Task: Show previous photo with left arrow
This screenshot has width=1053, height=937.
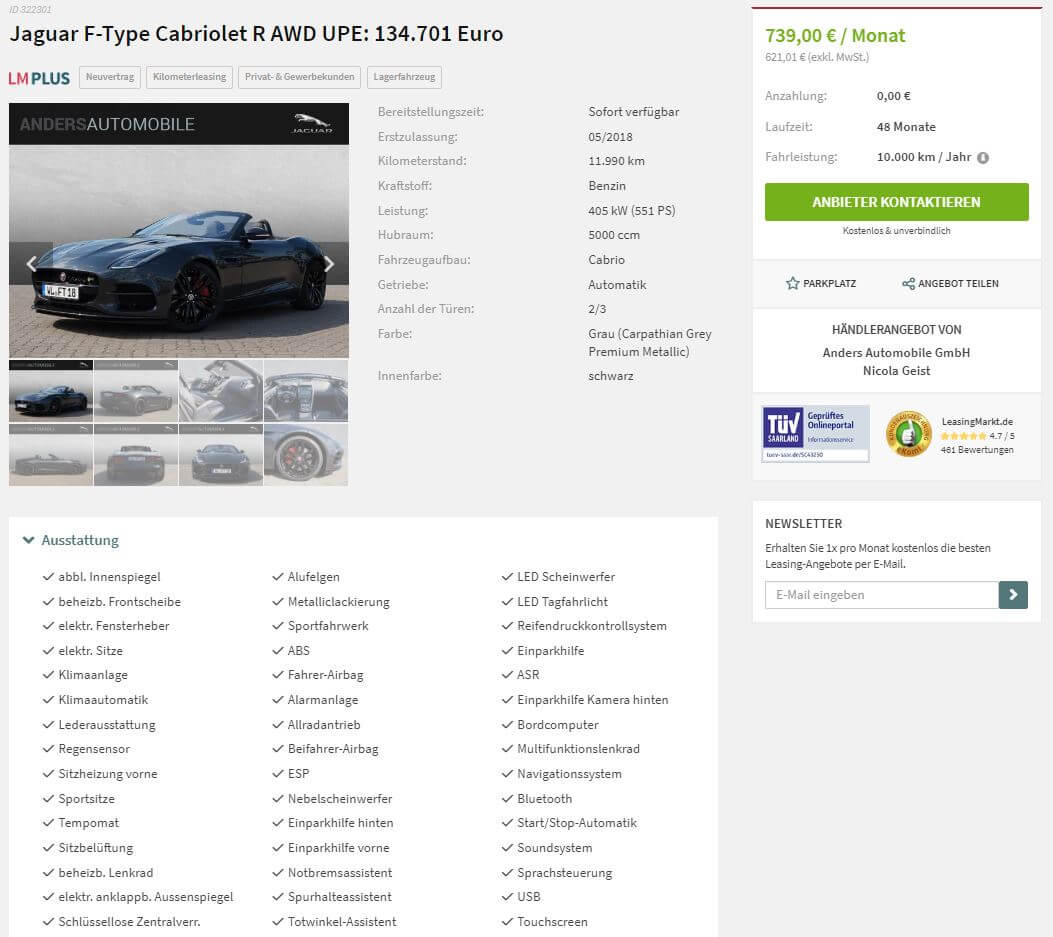Action: click(31, 264)
